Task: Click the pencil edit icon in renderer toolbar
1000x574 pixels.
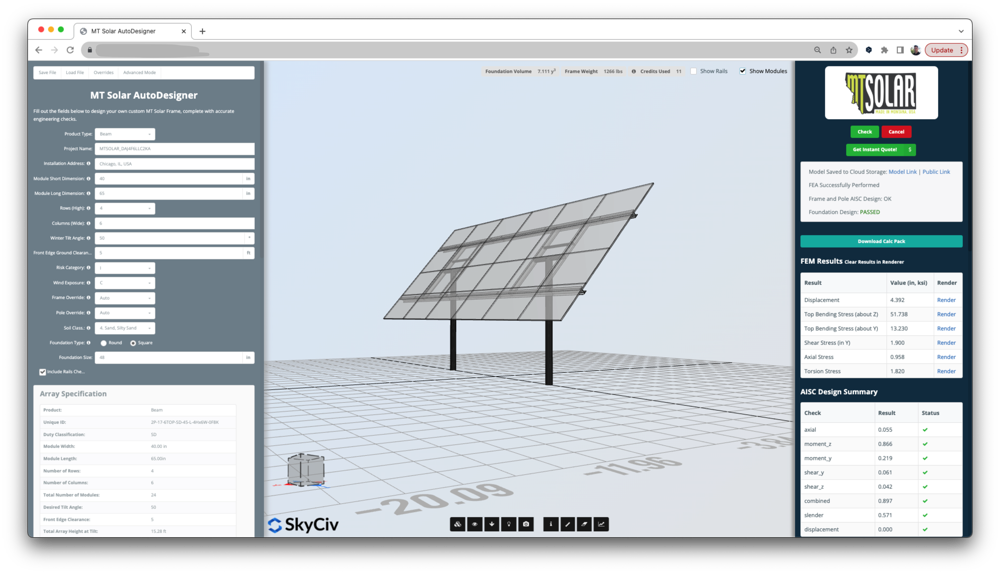Action: point(567,524)
